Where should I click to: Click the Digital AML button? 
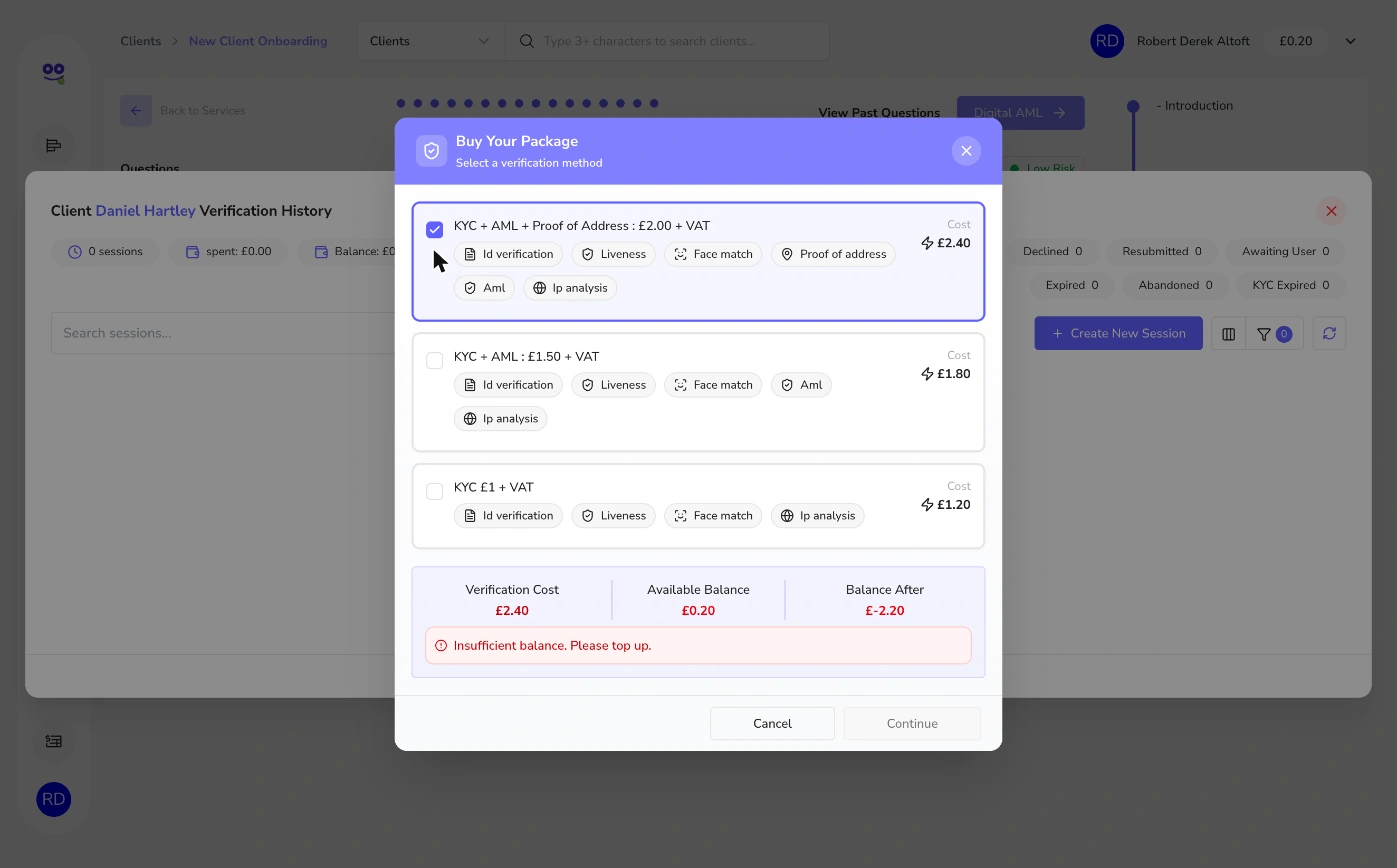pyautogui.click(x=1020, y=113)
